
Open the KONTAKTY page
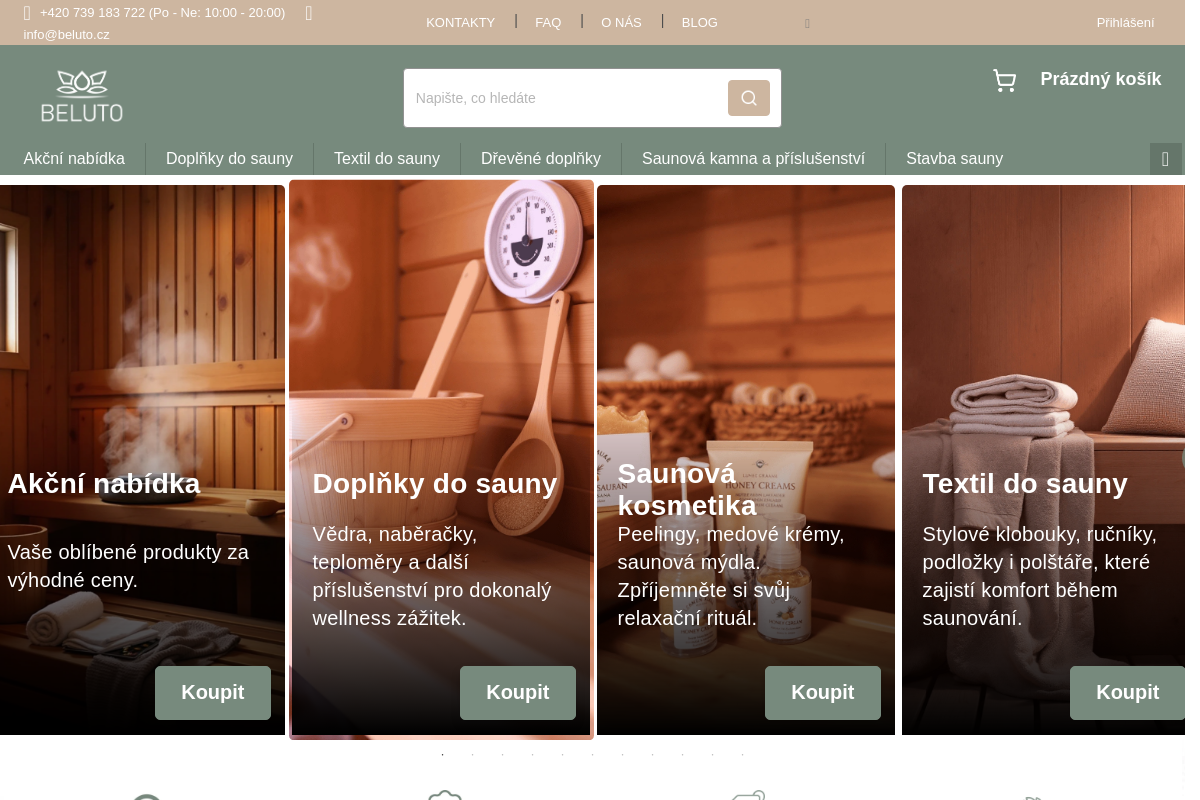[460, 22]
